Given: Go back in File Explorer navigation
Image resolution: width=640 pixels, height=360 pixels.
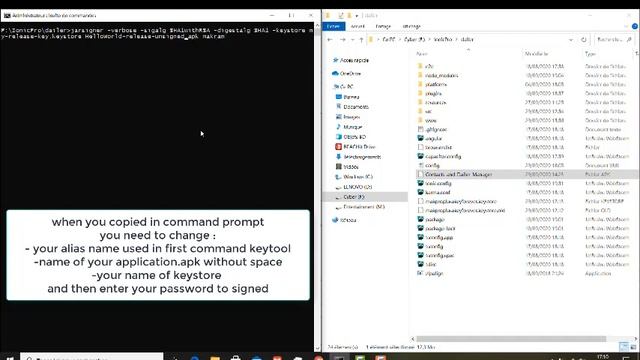Looking at the screenshot, I should tap(330, 40).
